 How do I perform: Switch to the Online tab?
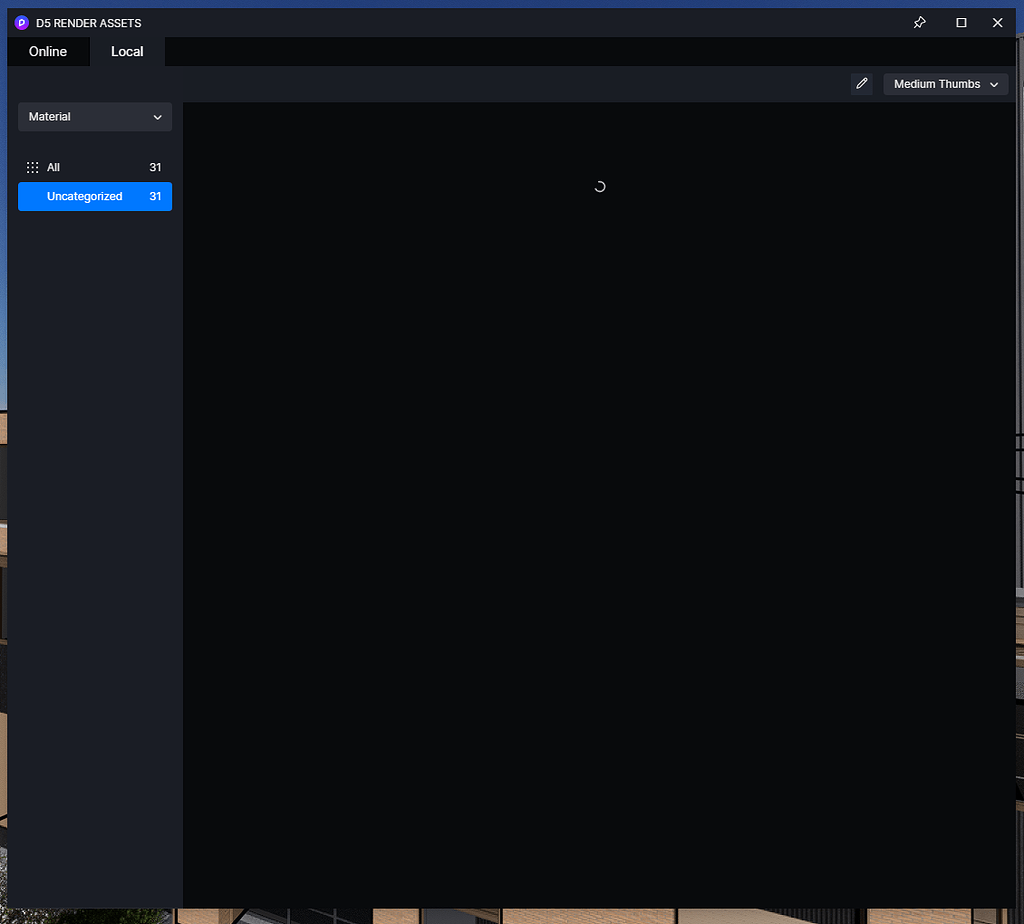[47, 51]
